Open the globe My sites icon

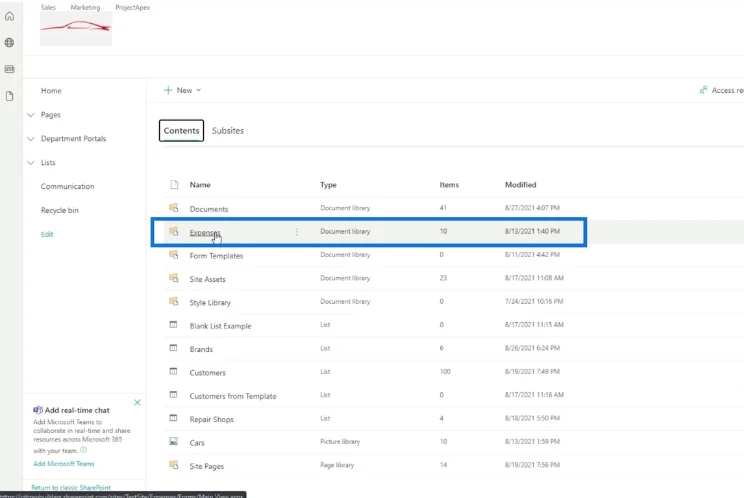[9, 43]
